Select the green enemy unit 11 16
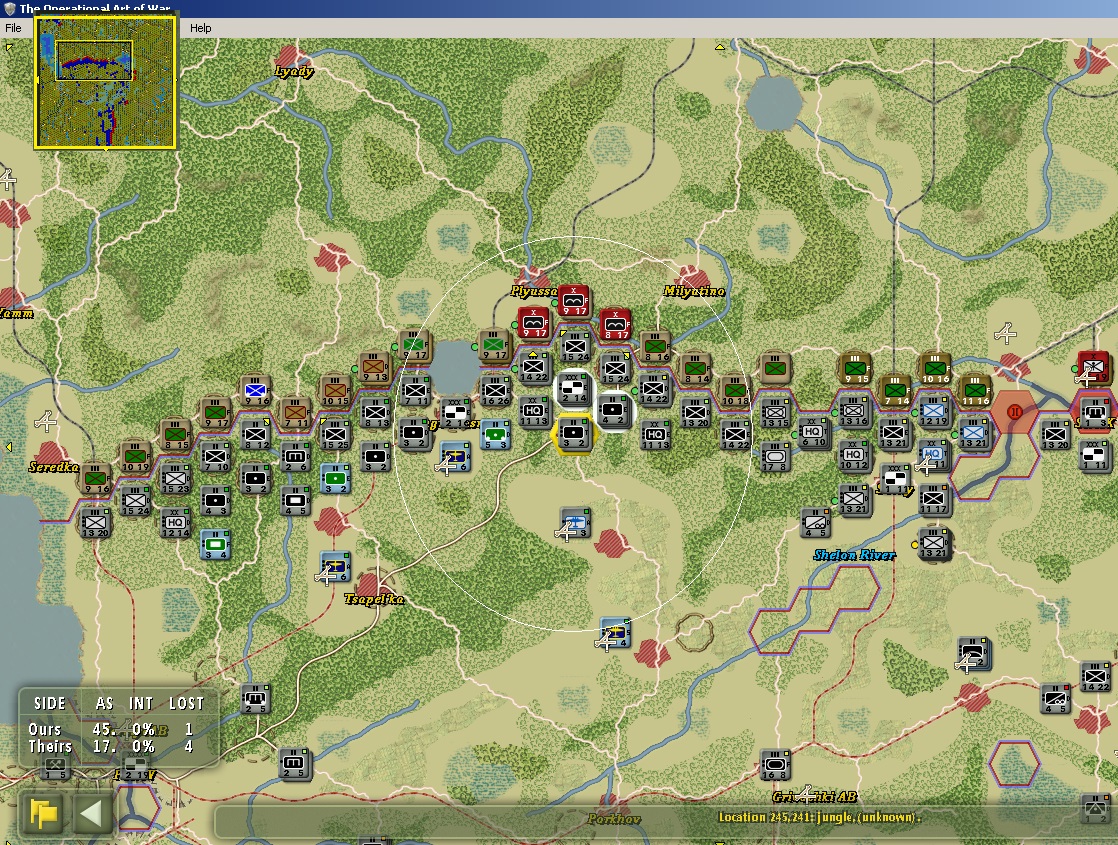The height and width of the screenshot is (845, 1118). 975,391
